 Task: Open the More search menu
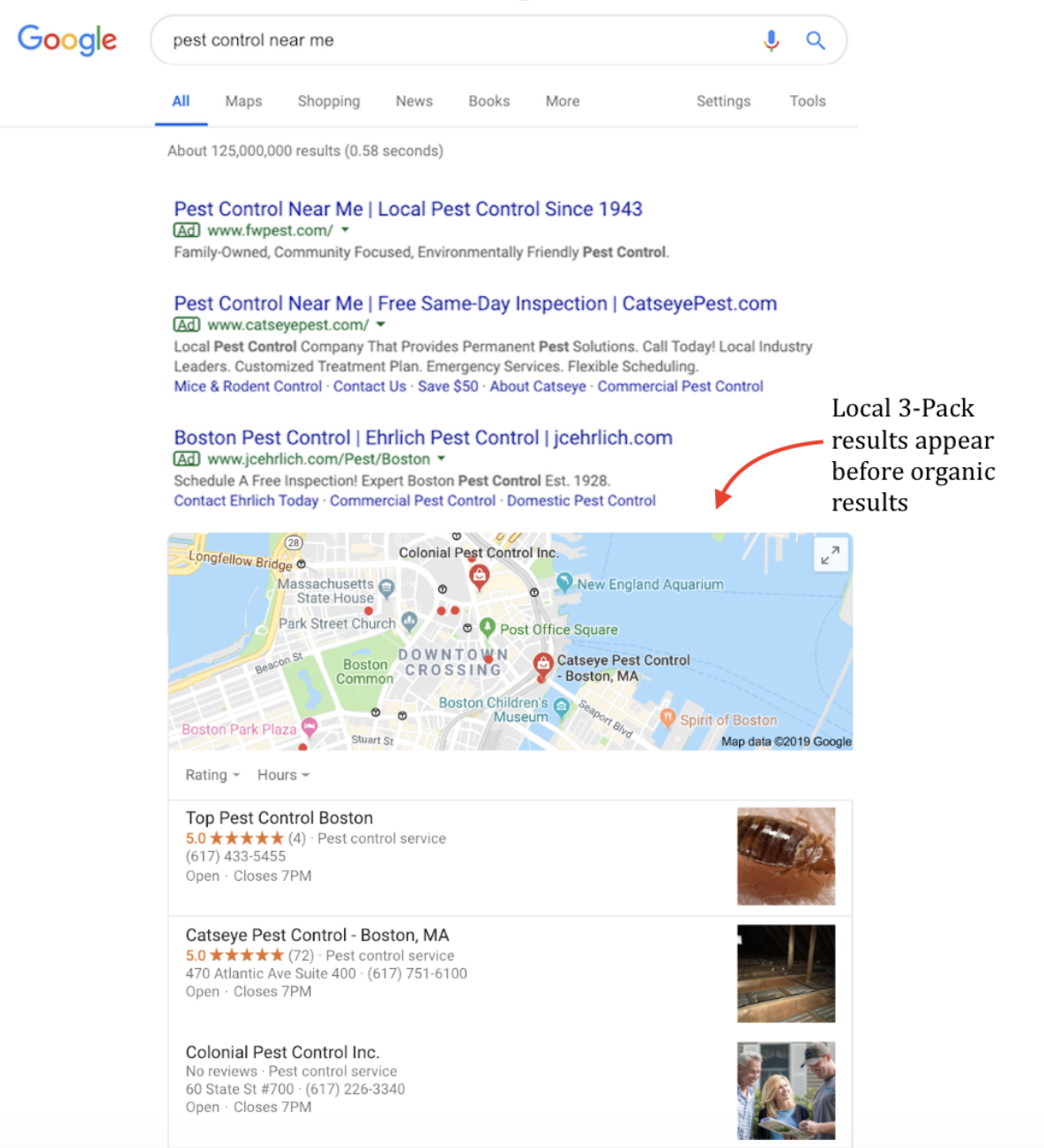point(563,101)
